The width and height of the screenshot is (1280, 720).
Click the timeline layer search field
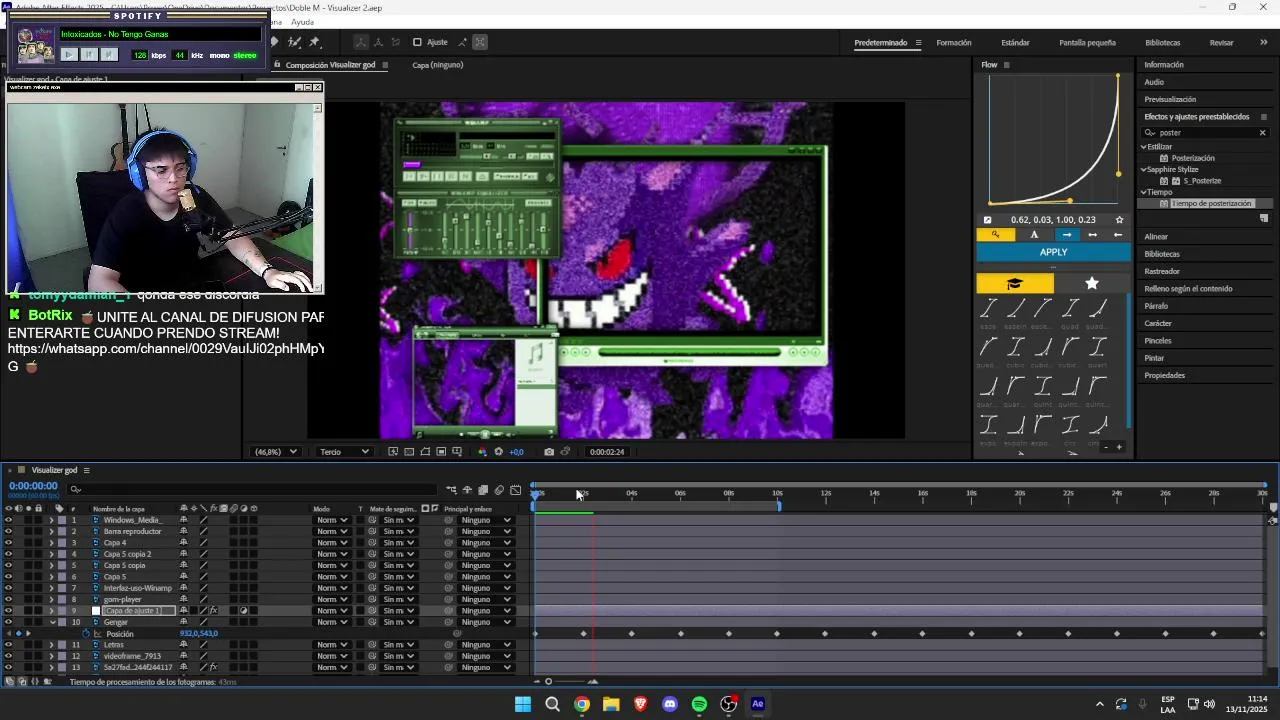[x=253, y=489]
